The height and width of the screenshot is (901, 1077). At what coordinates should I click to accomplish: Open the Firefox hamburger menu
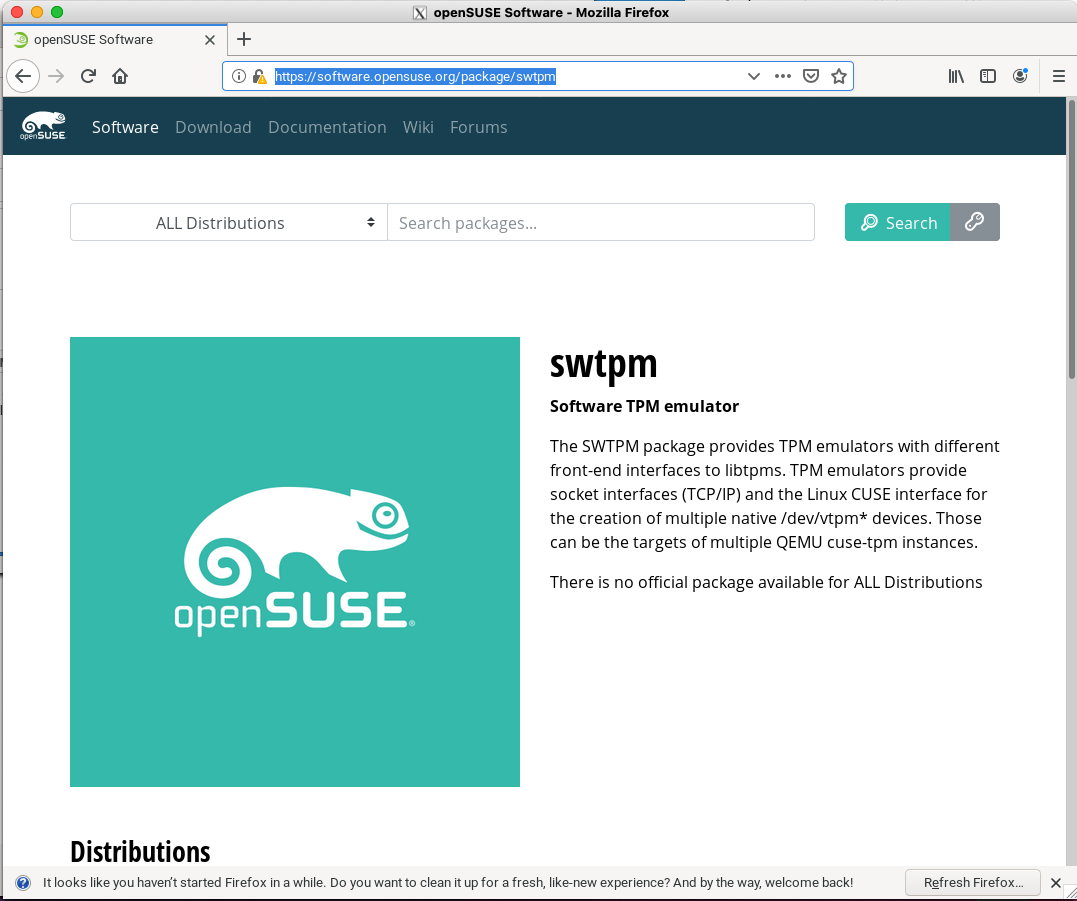click(x=1058, y=76)
